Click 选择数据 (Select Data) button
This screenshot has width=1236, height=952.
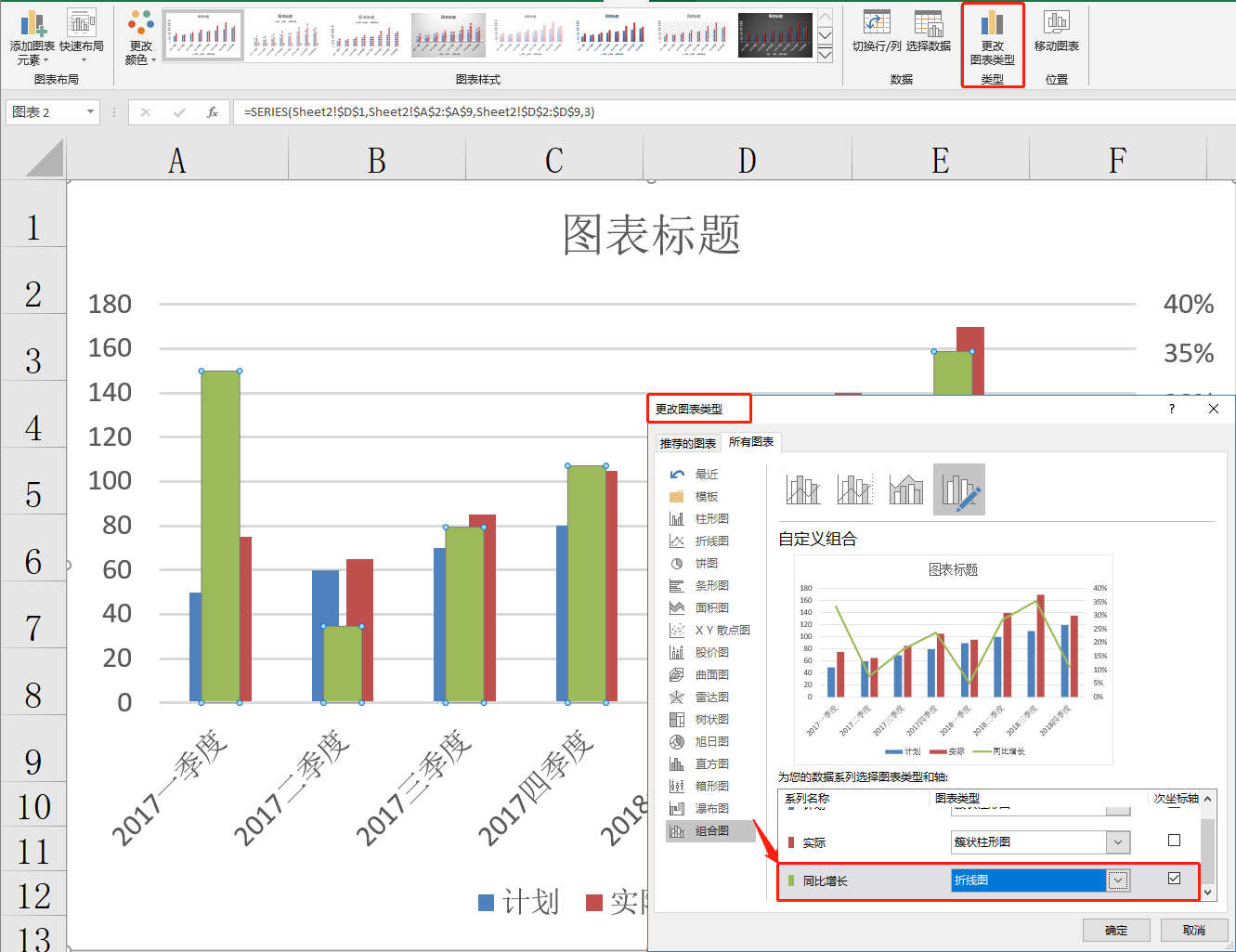(x=929, y=33)
